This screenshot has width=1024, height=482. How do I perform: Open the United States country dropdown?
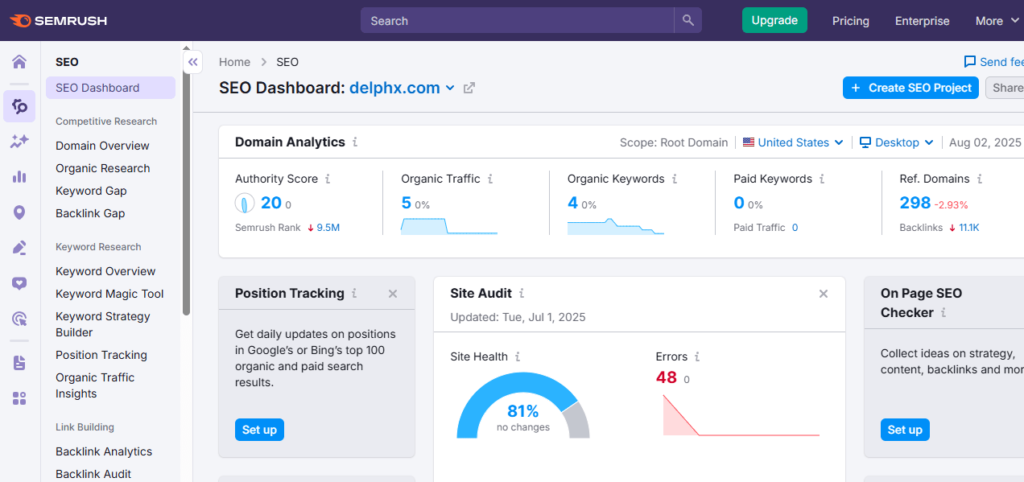[x=793, y=142]
